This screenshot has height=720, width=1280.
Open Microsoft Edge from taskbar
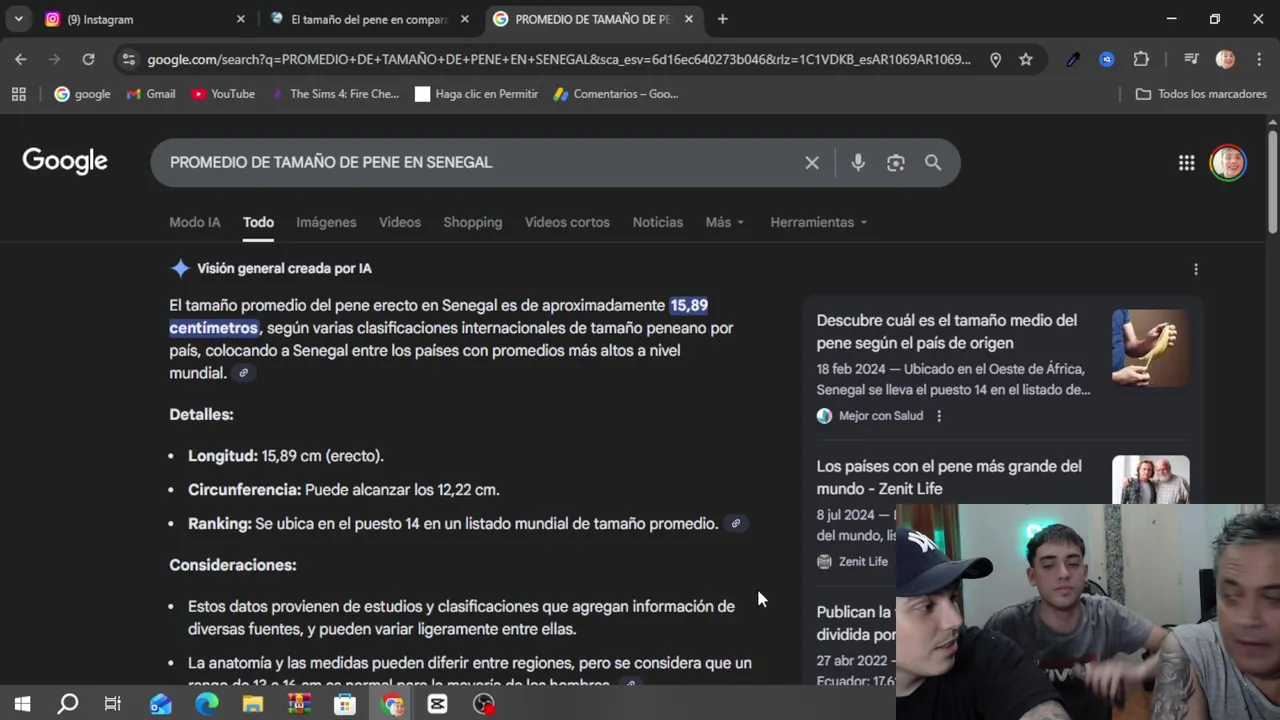207,704
